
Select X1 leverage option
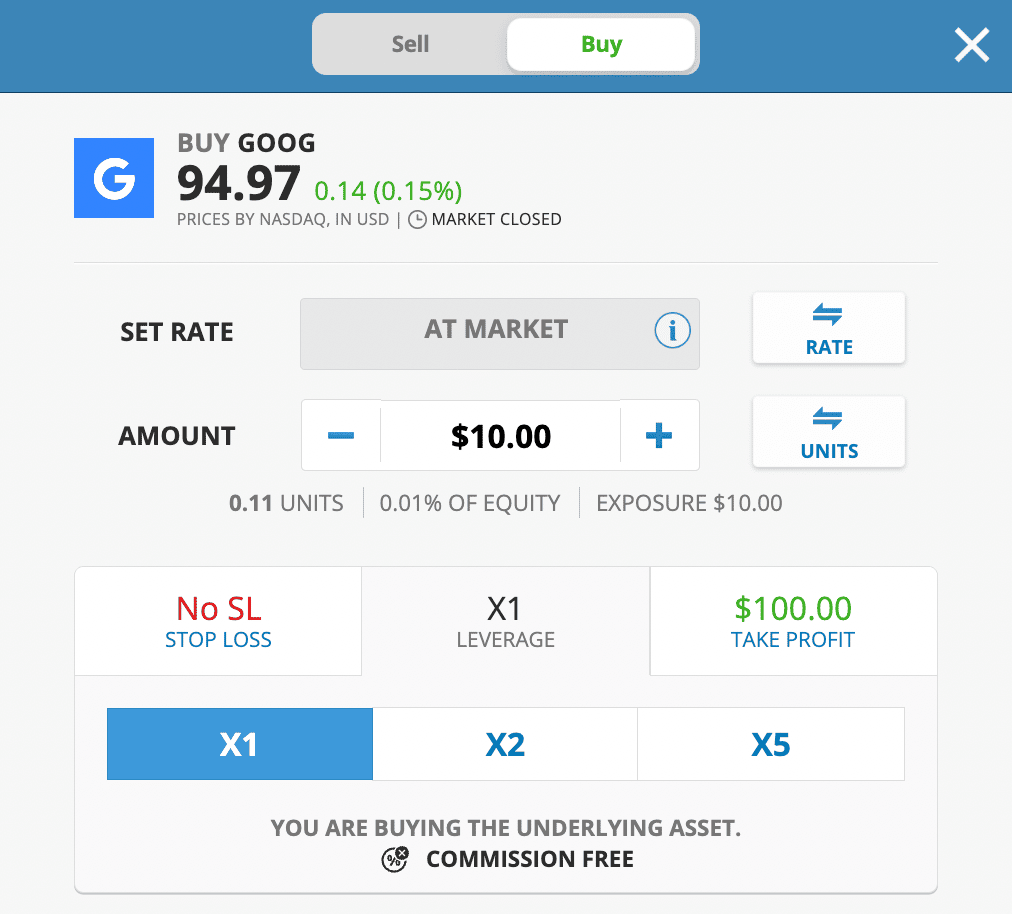tap(240, 744)
